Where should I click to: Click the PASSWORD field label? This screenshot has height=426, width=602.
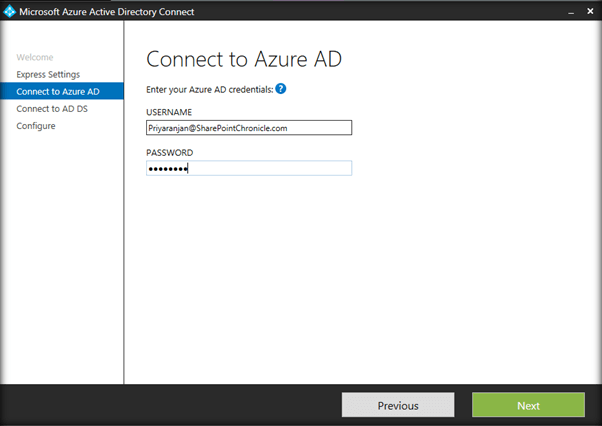pyautogui.click(x=169, y=152)
